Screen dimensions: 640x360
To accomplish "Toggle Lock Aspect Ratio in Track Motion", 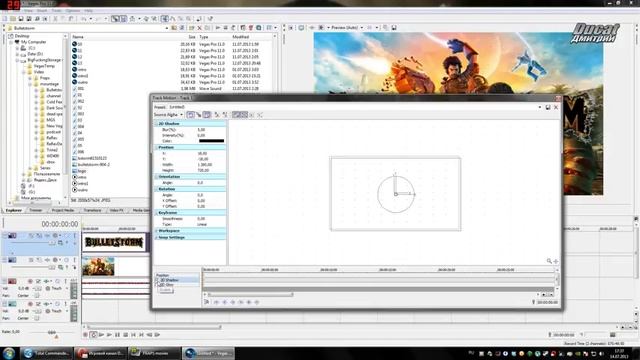I will (236, 115).
